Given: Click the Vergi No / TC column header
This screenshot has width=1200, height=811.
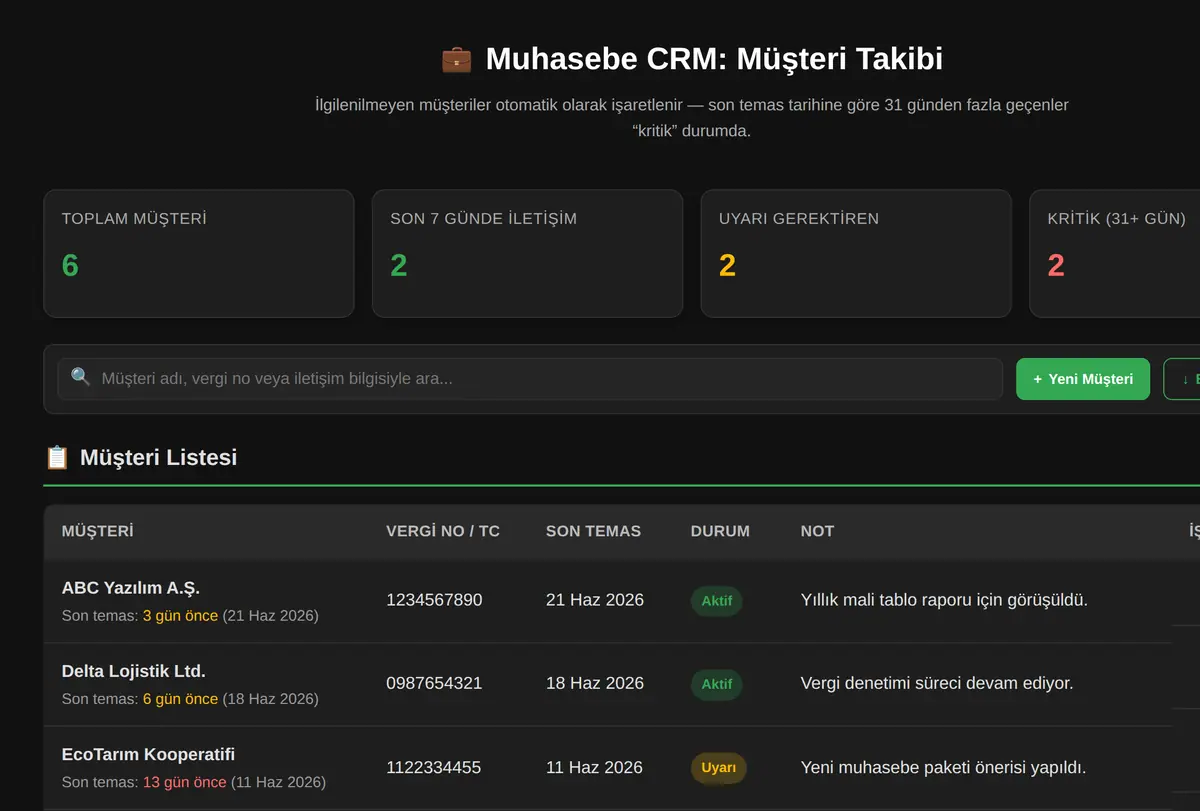Looking at the screenshot, I should click(x=443, y=531).
